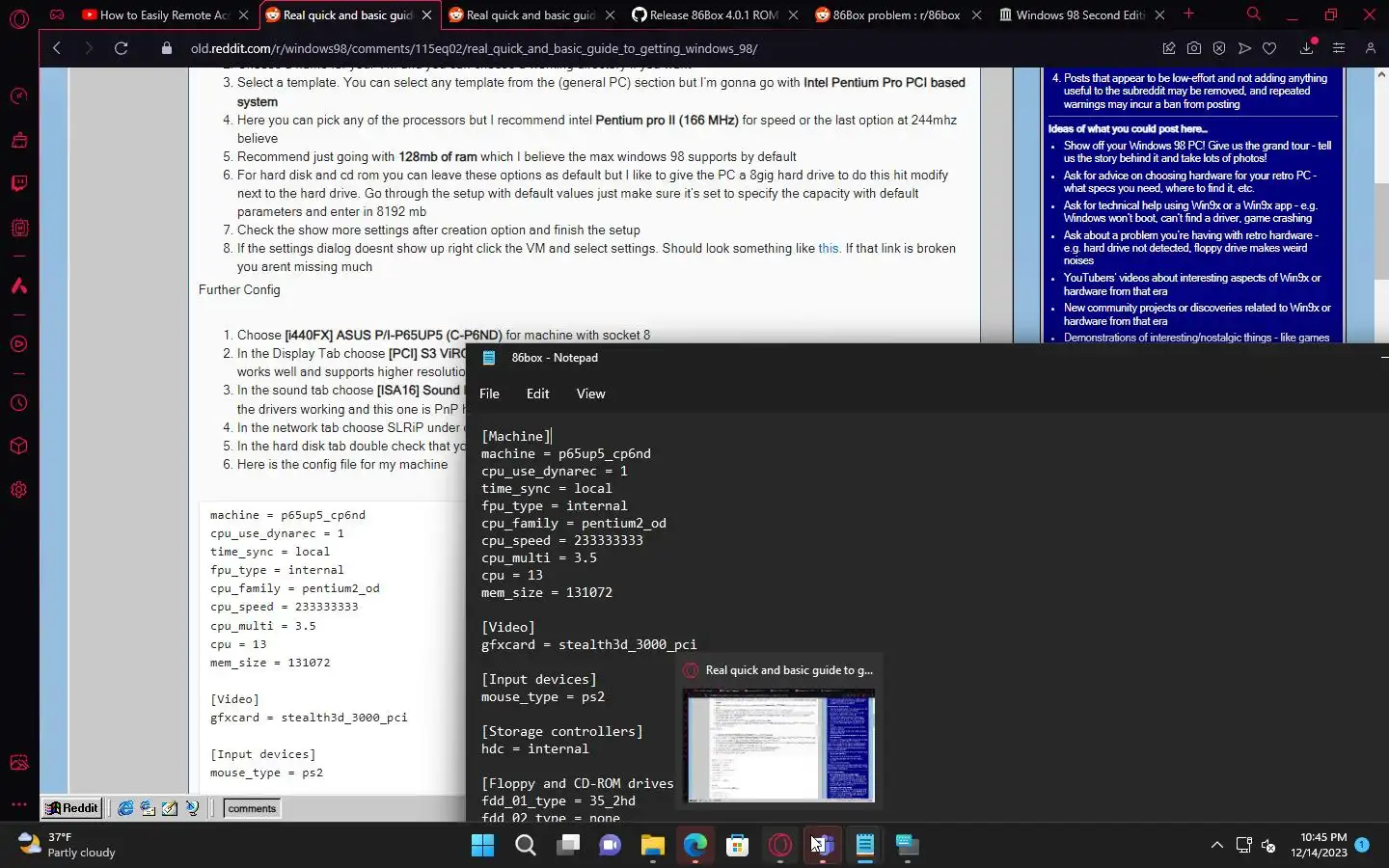Image resolution: width=1389 pixels, height=868 pixels.
Task: Open the sidebar player icon
Action: click(18, 344)
